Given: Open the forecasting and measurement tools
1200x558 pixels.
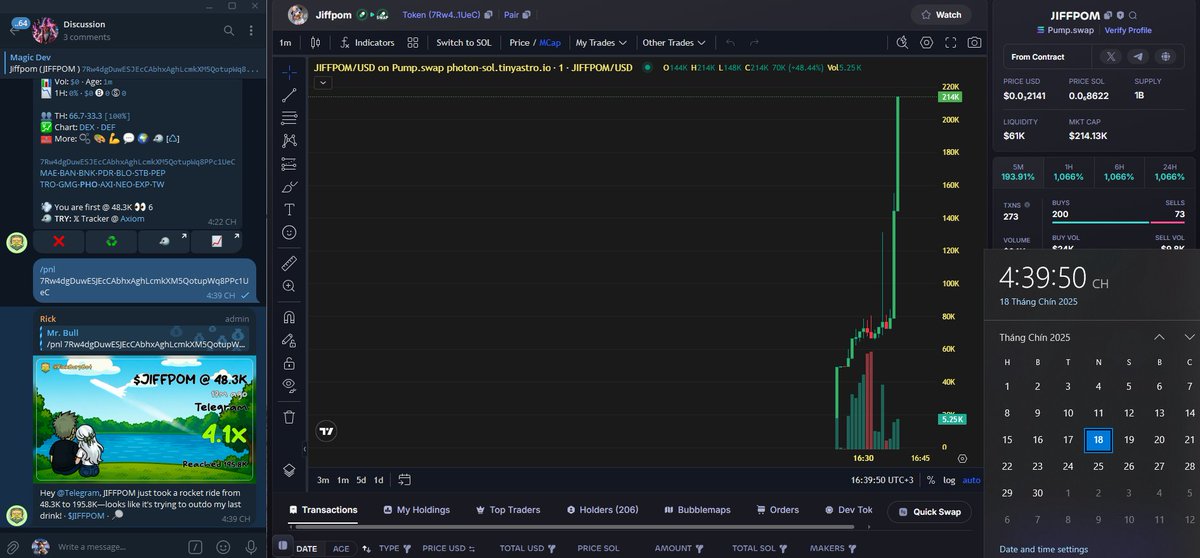Looking at the screenshot, I should tap(289, 164).
